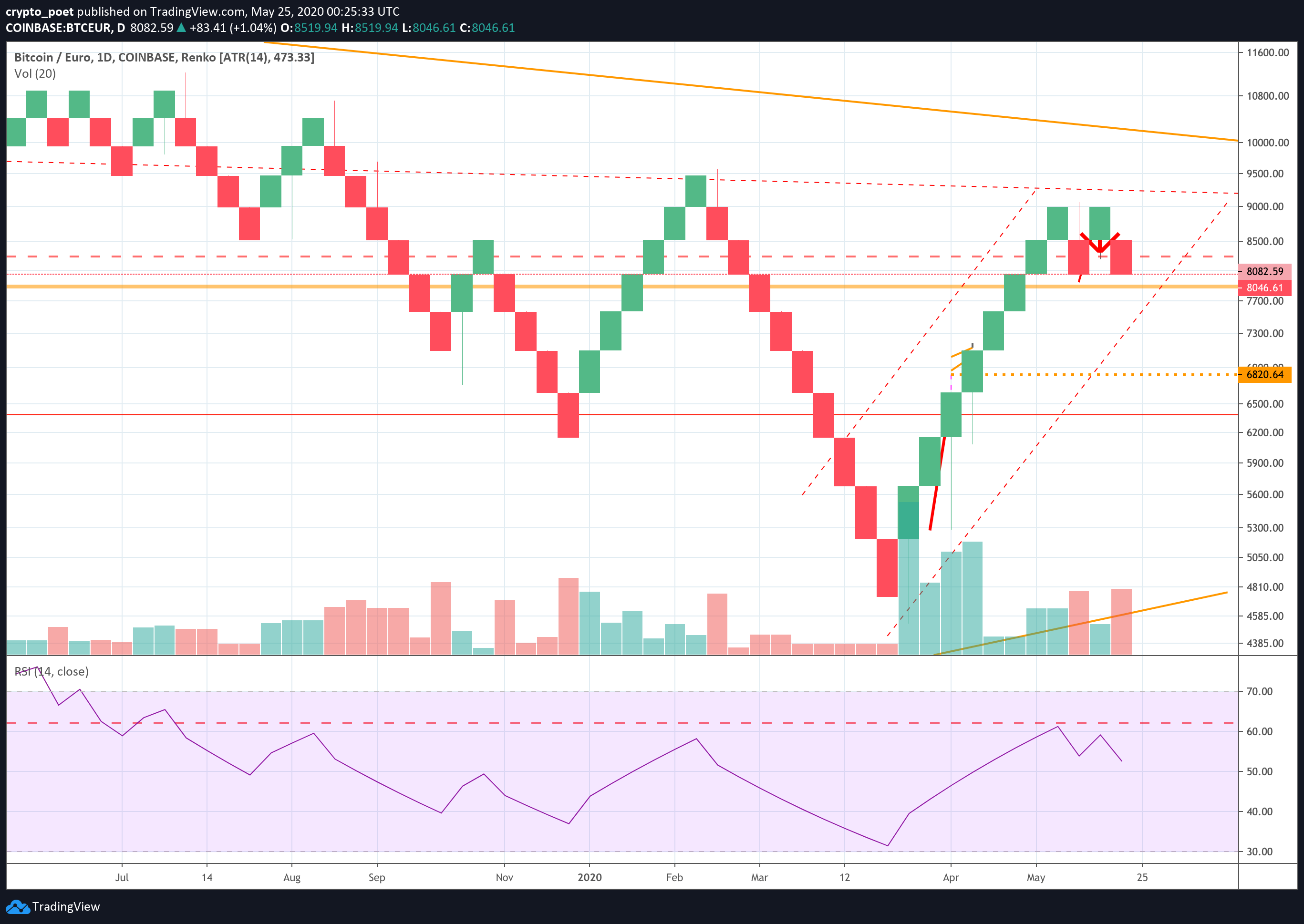The height and width of the screenshot is (924, 1304).
Task: Click the 5300.00 price axis value
Action: pos(1265,528)
